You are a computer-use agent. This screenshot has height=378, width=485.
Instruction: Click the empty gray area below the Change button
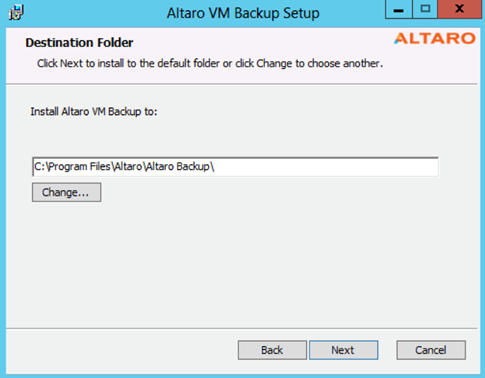[x=233, y=263]
